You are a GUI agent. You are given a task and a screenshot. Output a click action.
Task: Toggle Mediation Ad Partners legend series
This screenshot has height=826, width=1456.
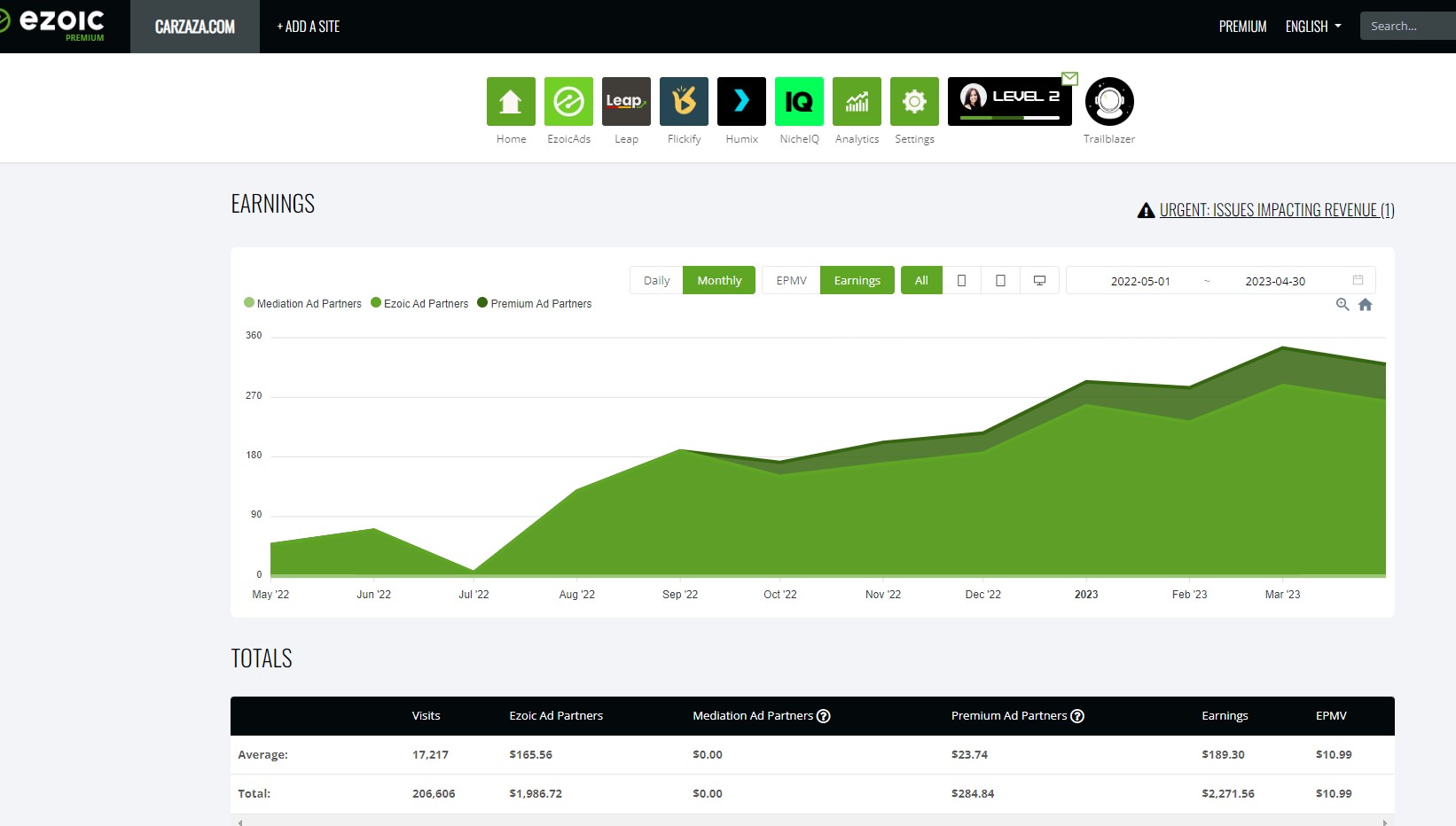click(302, 303)
